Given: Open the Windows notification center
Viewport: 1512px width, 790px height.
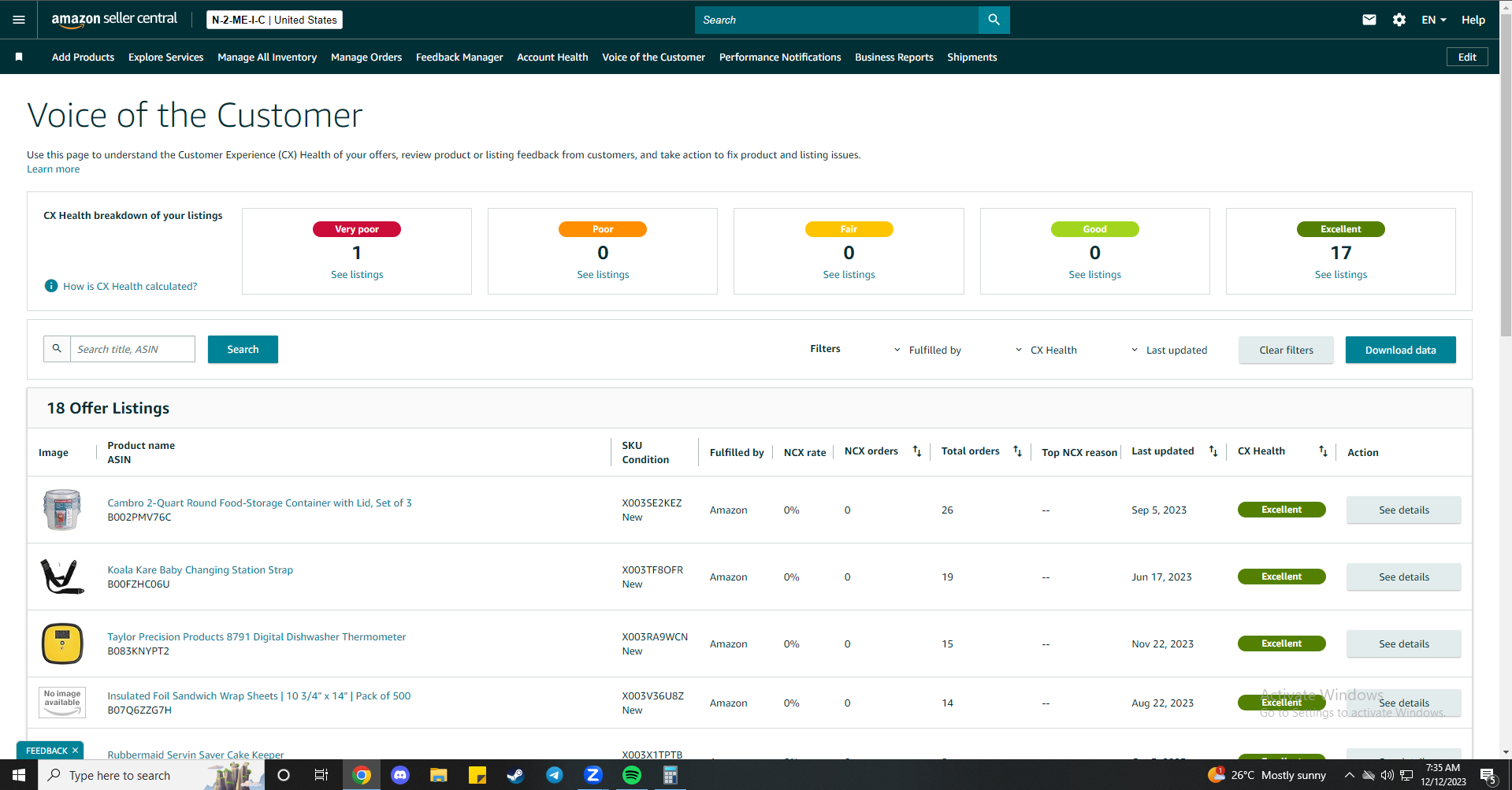Looking at the screenshot, I should [1488, 776].
